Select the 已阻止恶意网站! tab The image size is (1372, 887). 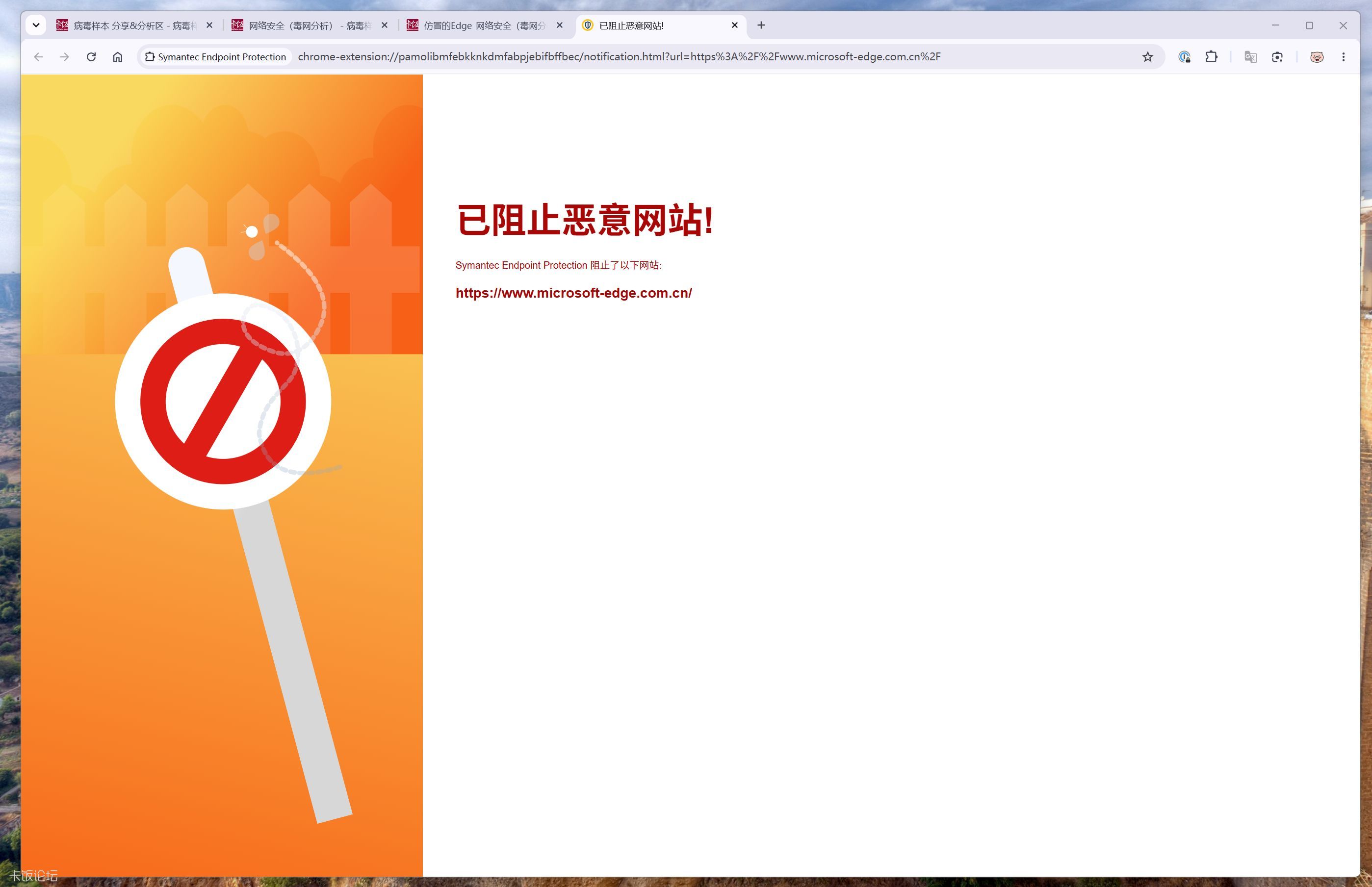pyautogui.click(x=660, y=25)
